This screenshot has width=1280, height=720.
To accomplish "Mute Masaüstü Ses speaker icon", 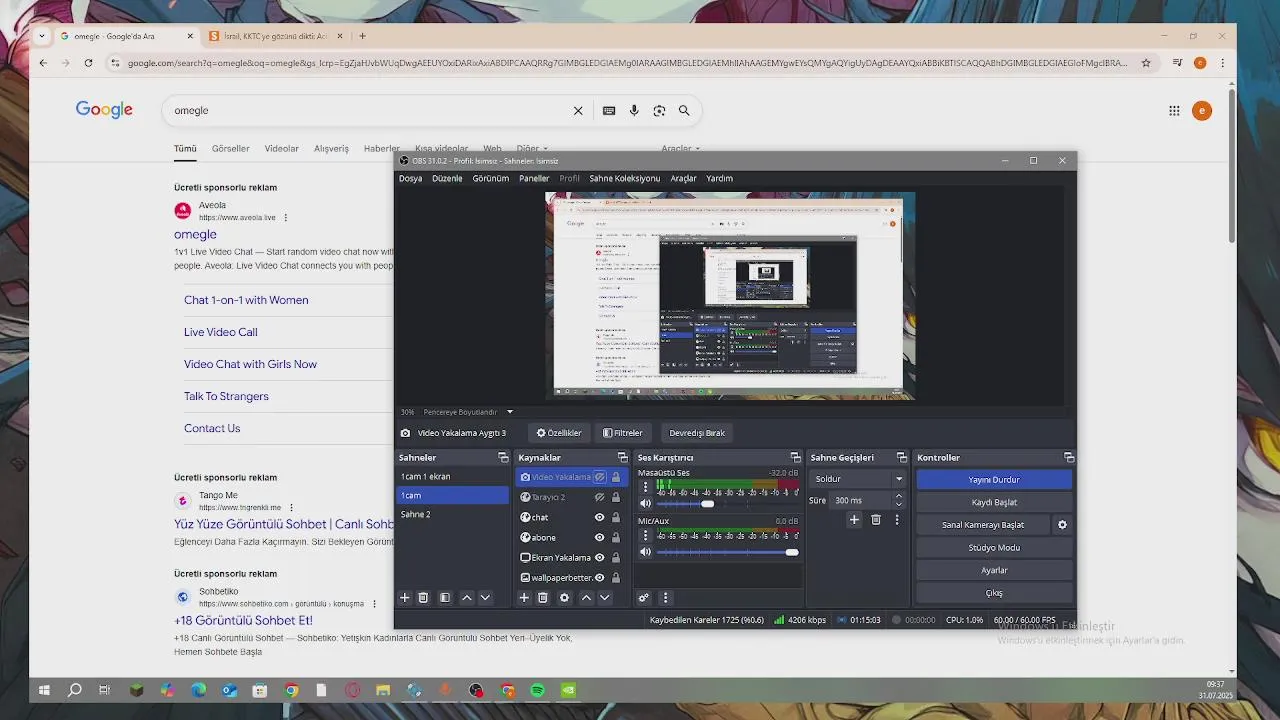I will (x=645, y=504).
